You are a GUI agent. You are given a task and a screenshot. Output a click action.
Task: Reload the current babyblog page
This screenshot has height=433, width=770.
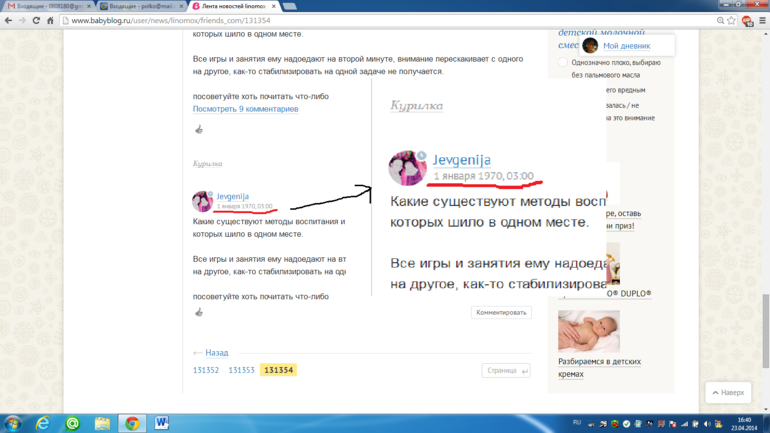[36, 20]
